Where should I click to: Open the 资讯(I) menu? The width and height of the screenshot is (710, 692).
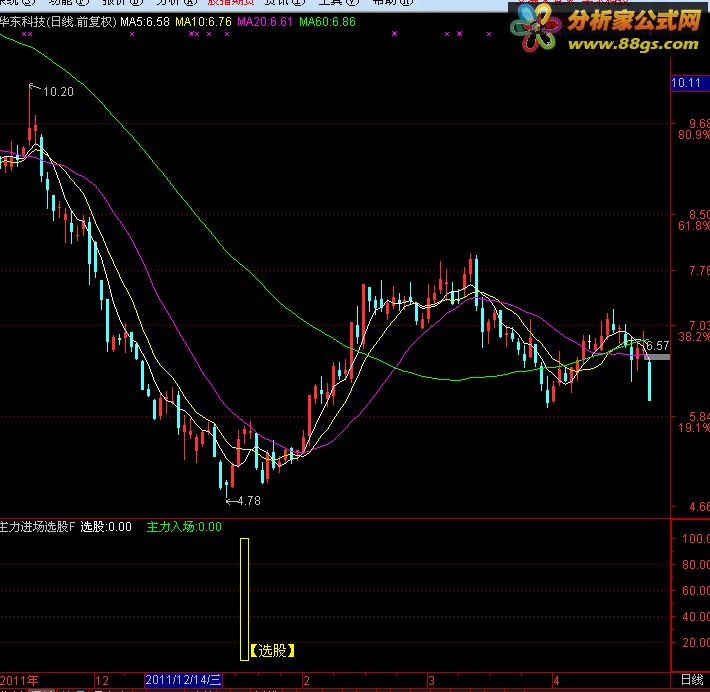click(x=285, y=2)
